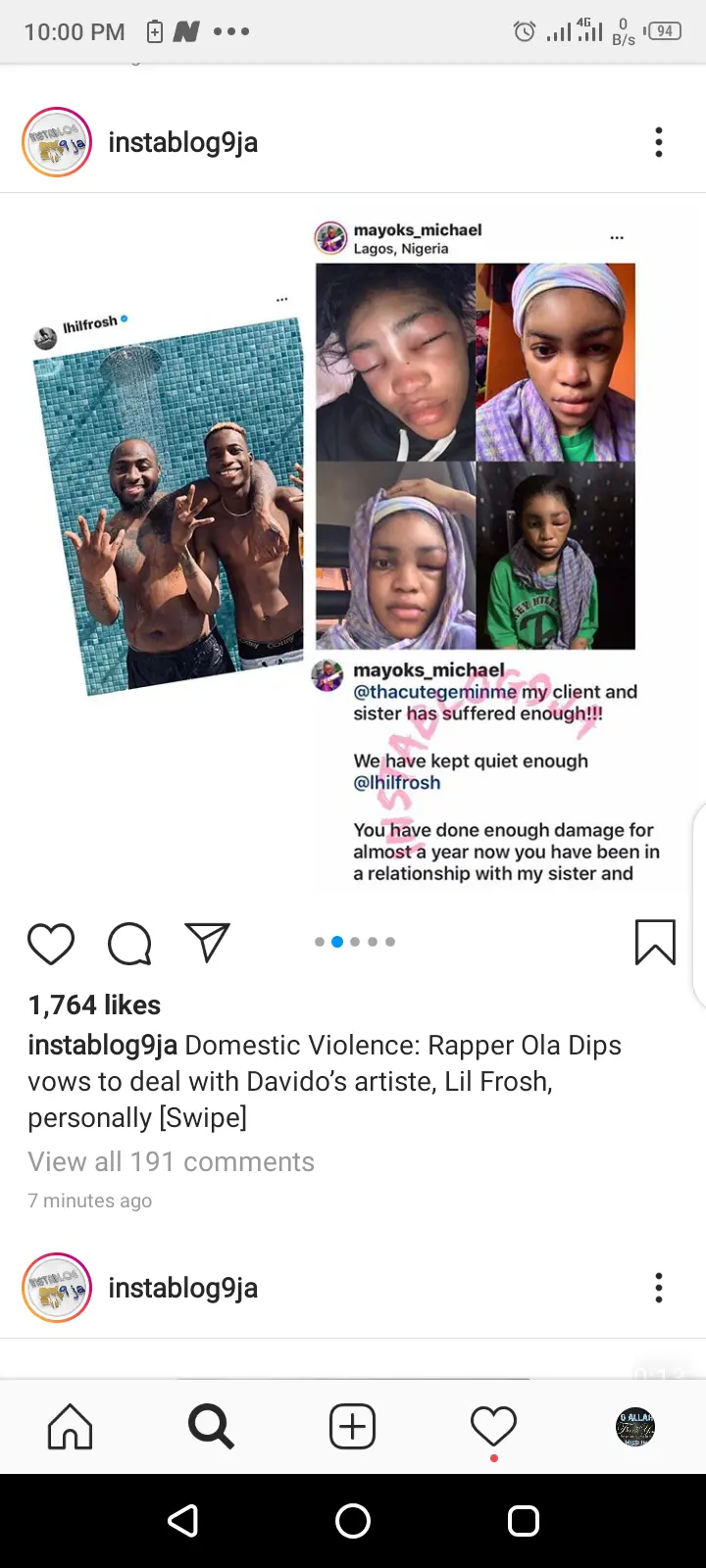Open Home feed in bottom navigation
706x1568 pixels.
click(x=71, y=1426)
